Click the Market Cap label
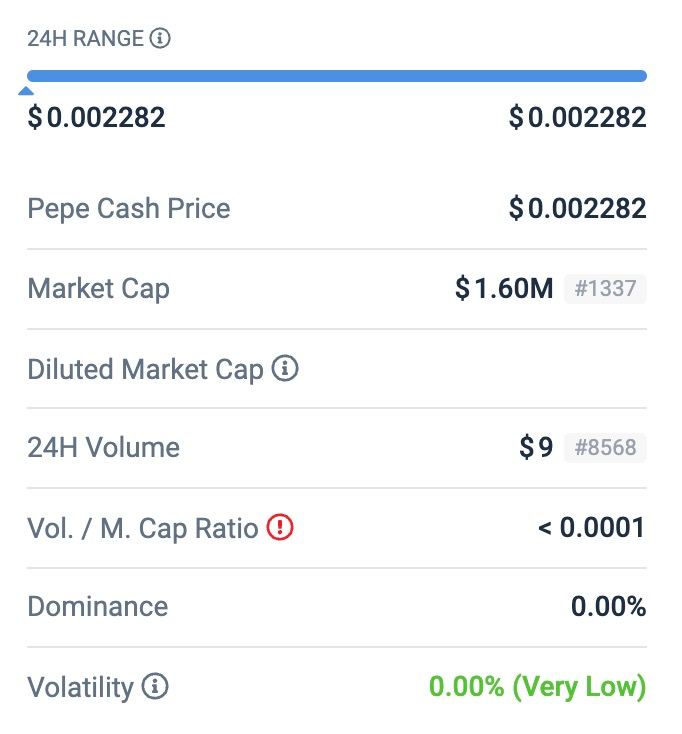 [x=98, y=289]
